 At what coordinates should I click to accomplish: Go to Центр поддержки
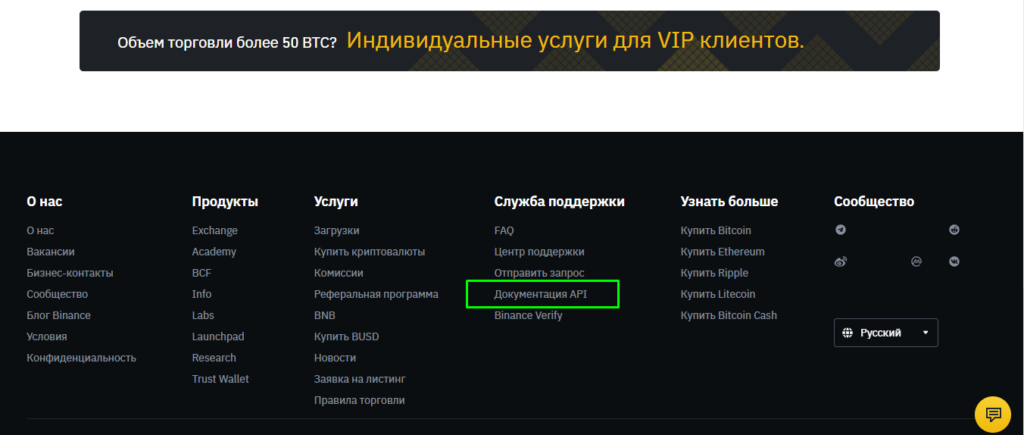pos(539,251)
